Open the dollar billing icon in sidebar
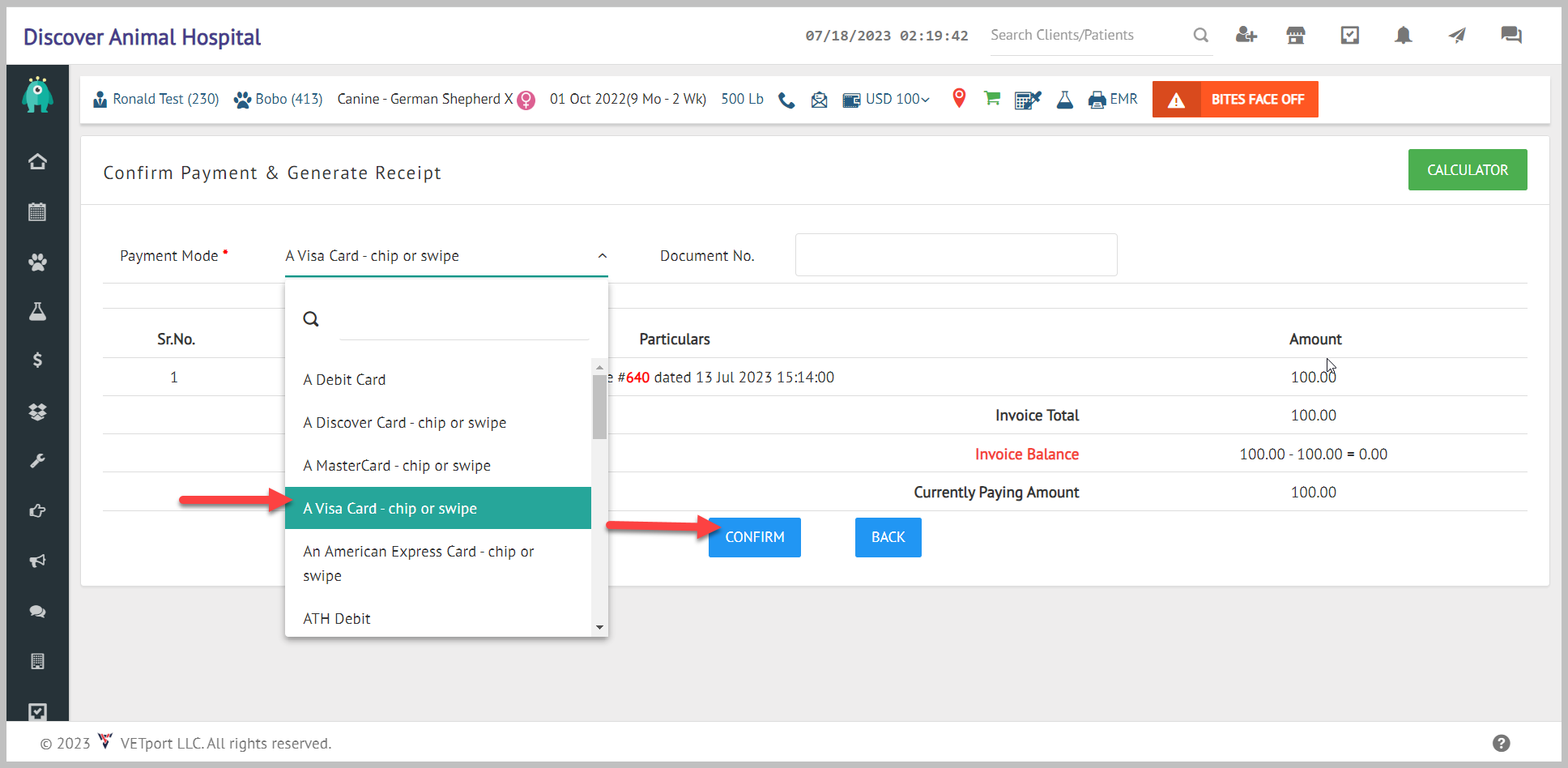The width and height of the screenshot is (1568, 768). pos(37,361)
